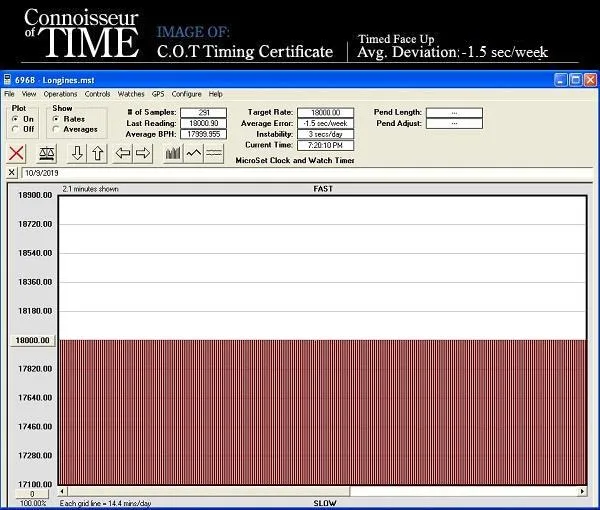Click the 10/3/2019 date note field
Viewport: 600px width, 510px height.
(x=307, y=173)
